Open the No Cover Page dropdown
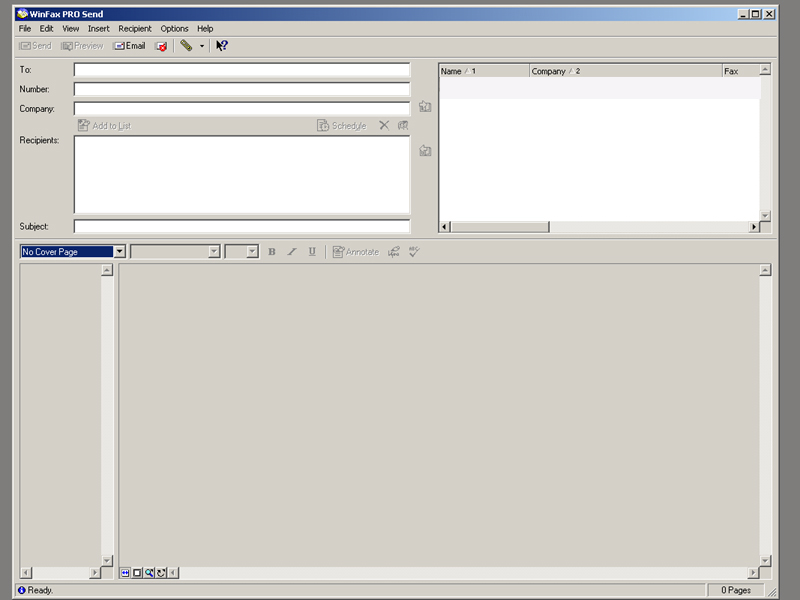 [x=119, y=252]
